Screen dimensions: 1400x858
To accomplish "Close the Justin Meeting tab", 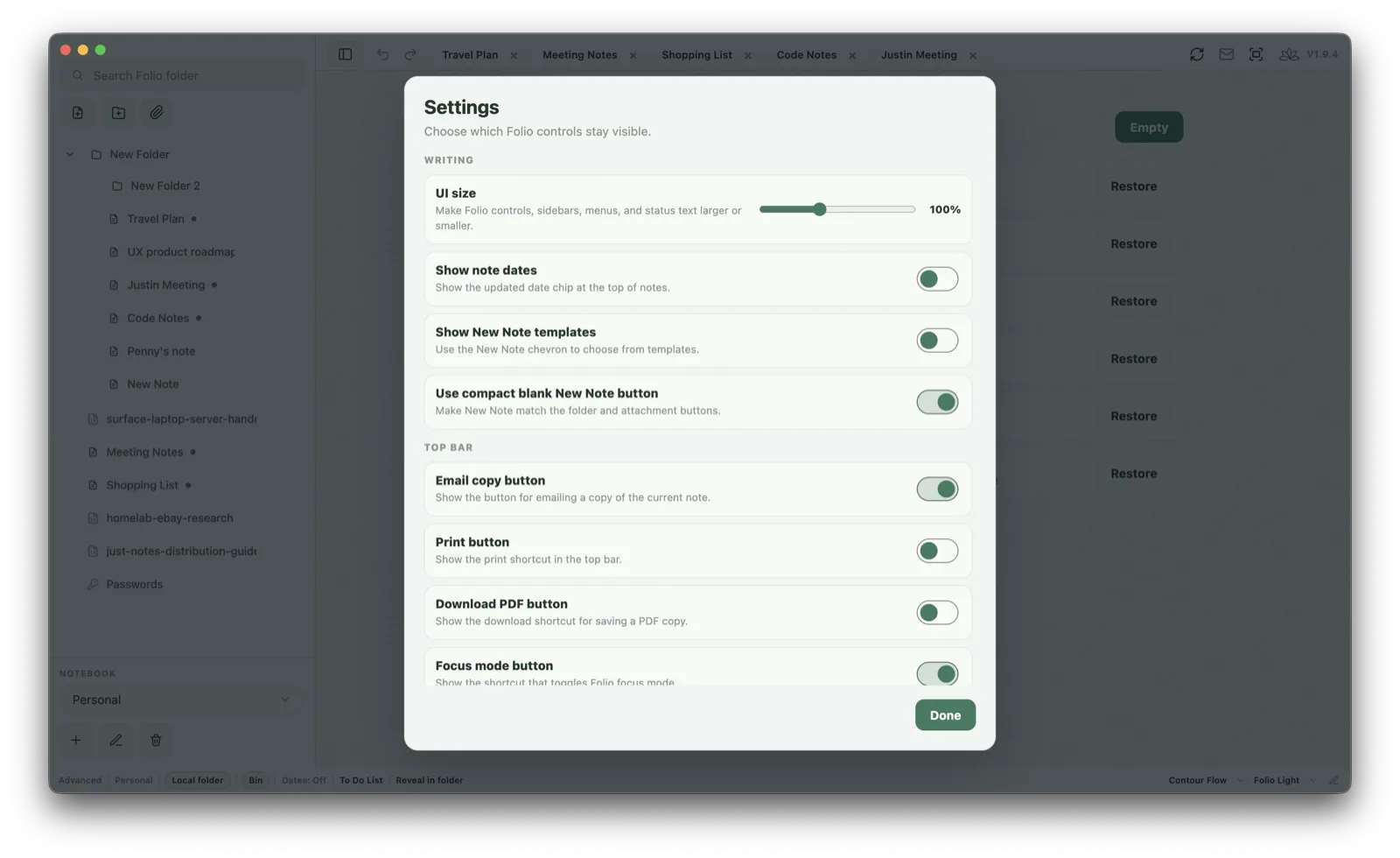I will click(x=972, y=55).
